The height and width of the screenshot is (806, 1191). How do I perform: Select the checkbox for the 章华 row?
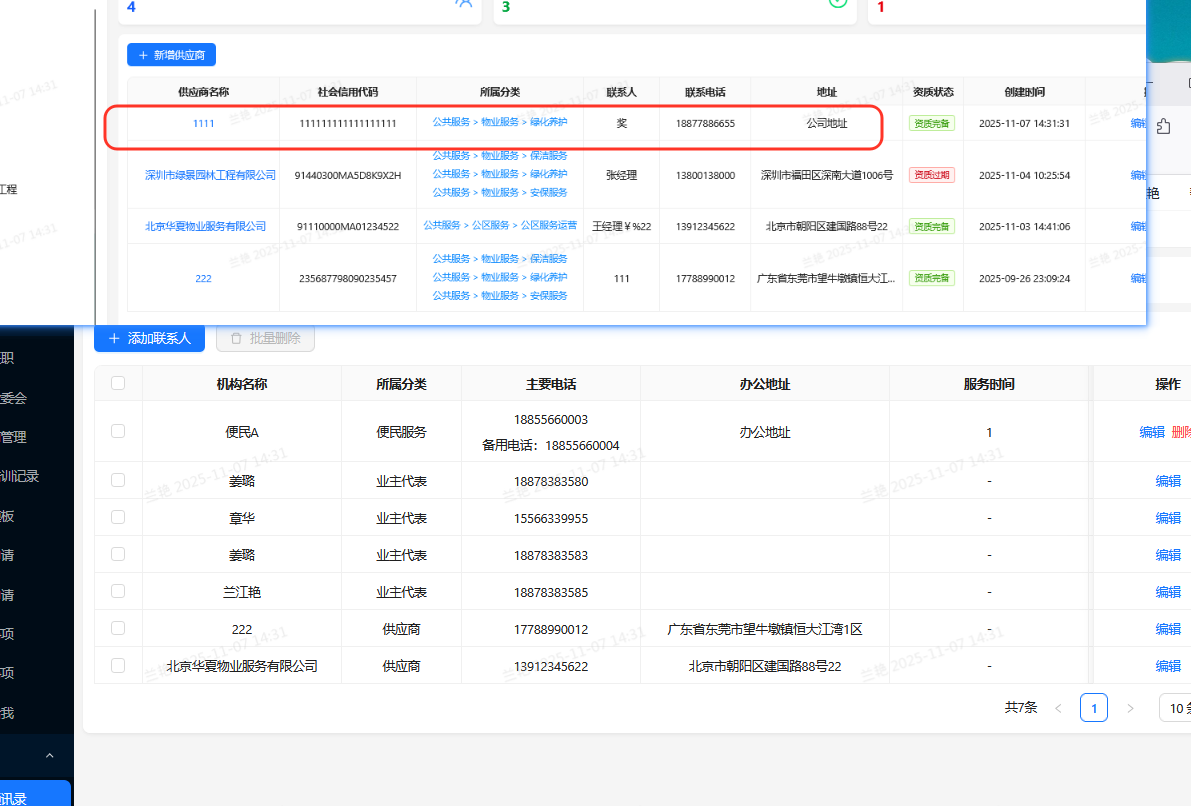point(118,517)
